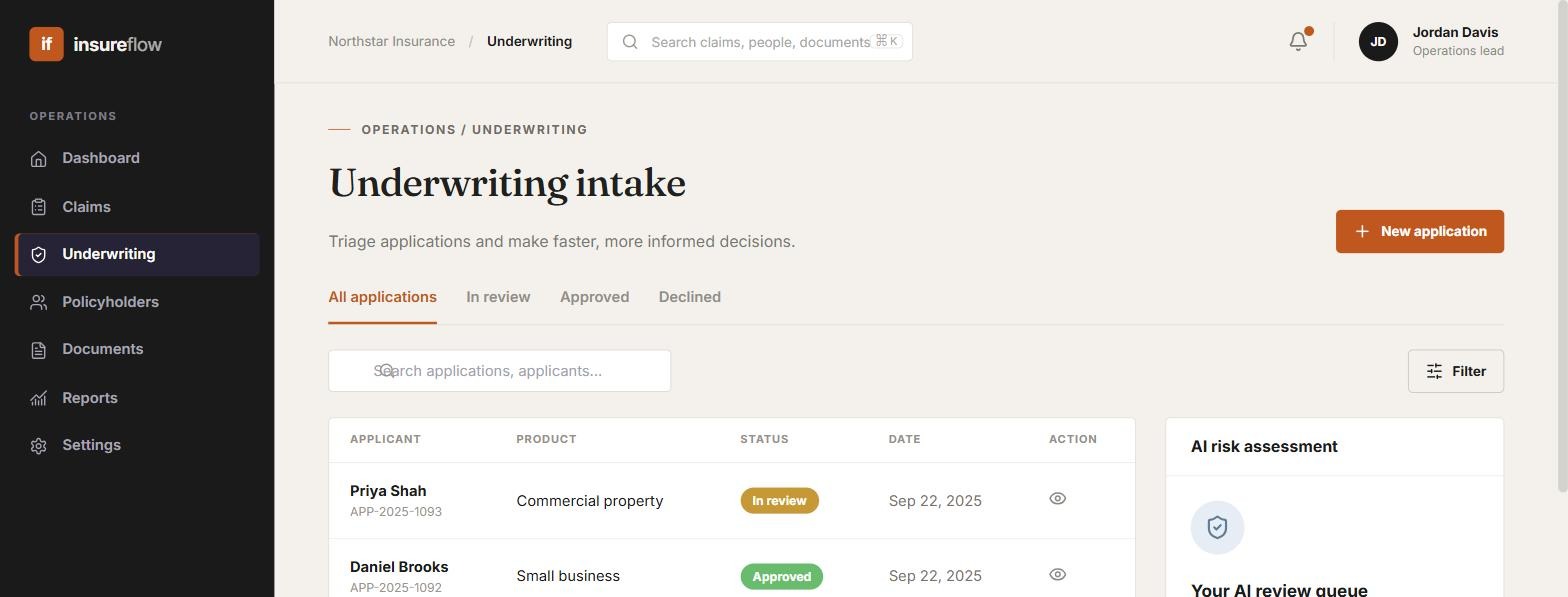View Daniel Brooks' application via eye icon
1568x597 pixels.
1057,574
